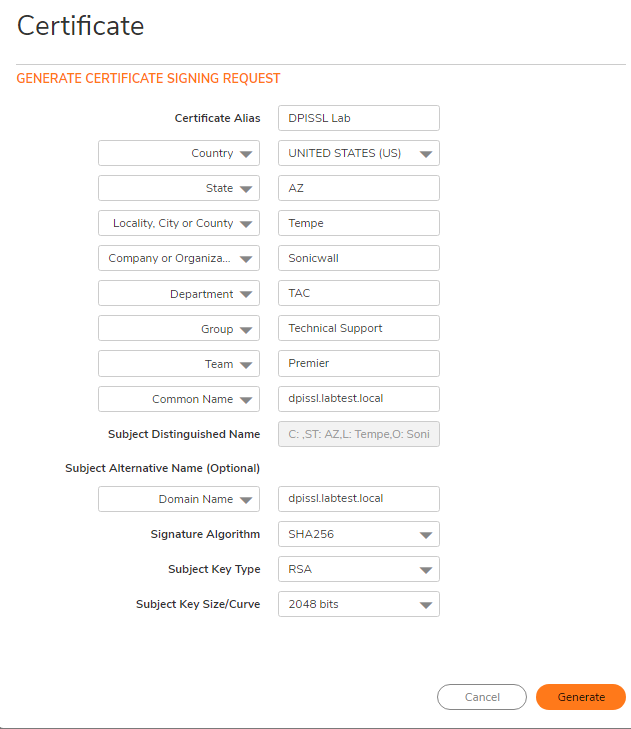Open the Country field type dropdown
The height and width of the screenshot is (729, 631).
pyautogui.click(x=179, y=153)
